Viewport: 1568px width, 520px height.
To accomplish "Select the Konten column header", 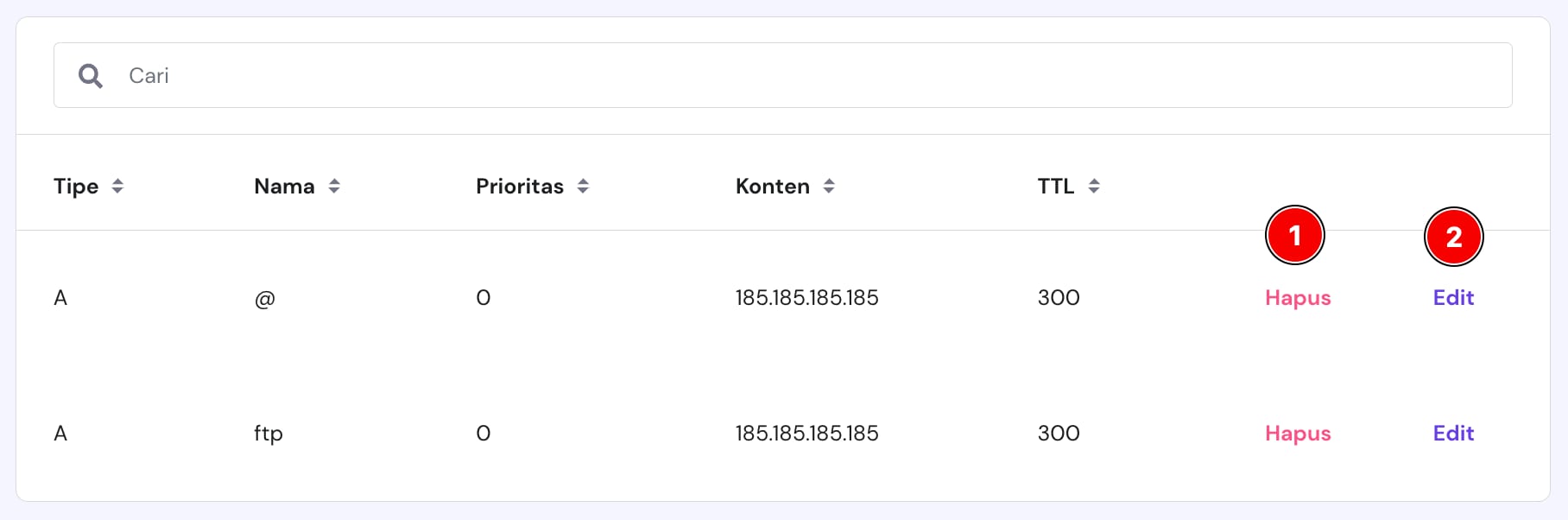I will click(x=773, y=186).
